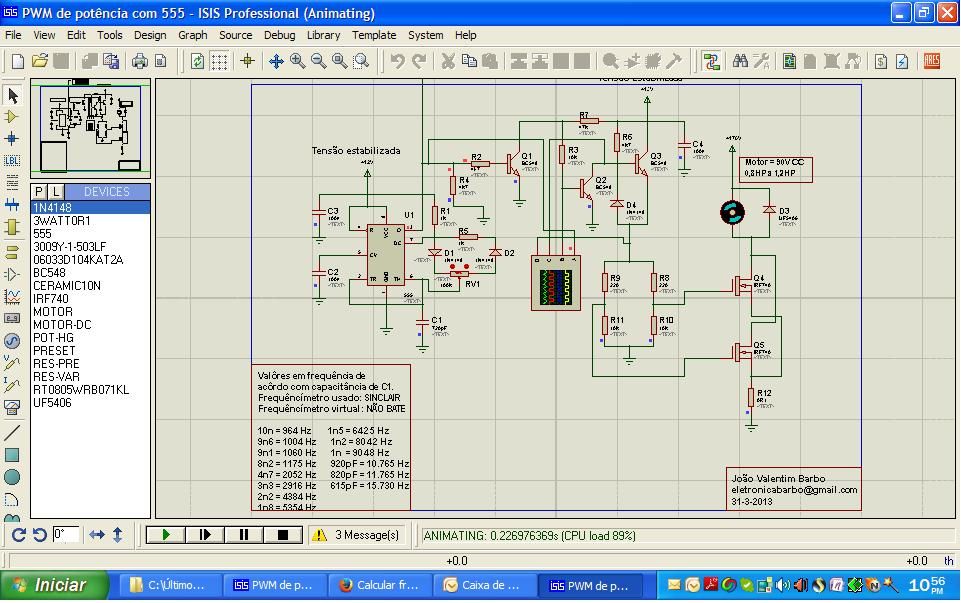Open the Template menu
The image size is (961, 603).
(x=374, y=35)
